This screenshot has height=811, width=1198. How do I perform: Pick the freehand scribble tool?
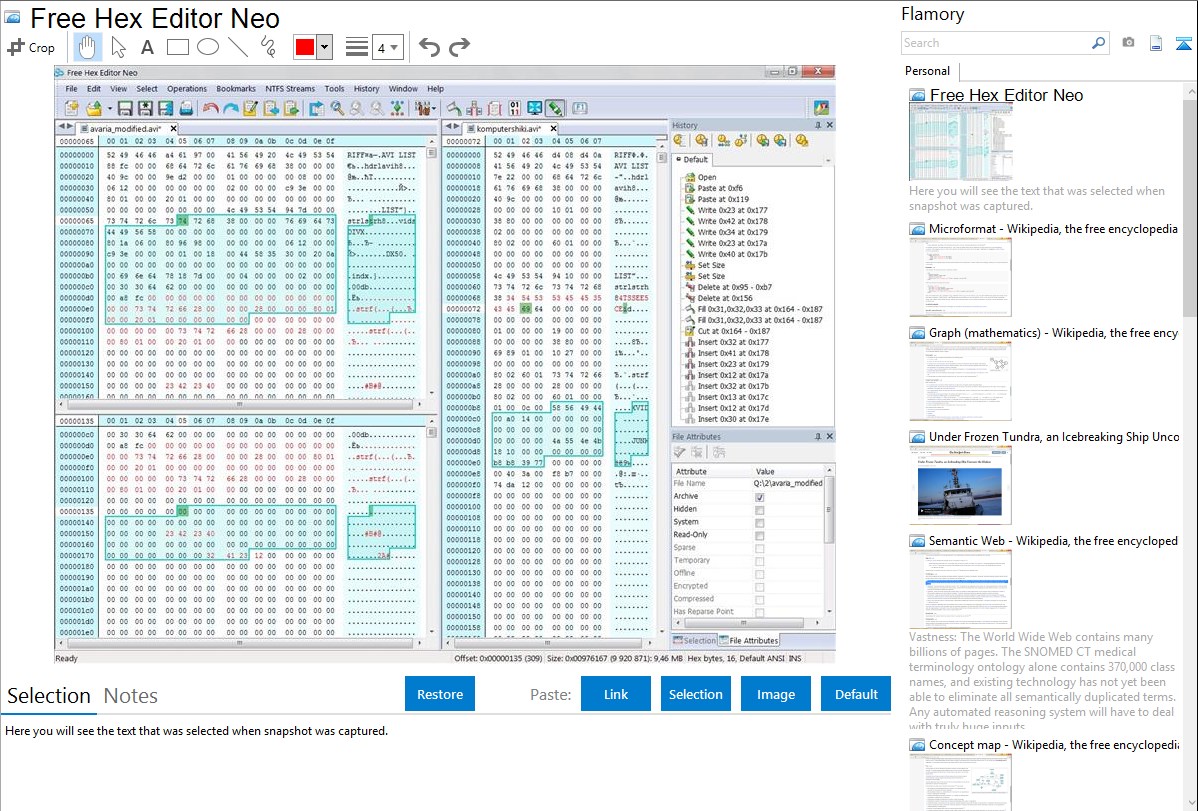268,47
